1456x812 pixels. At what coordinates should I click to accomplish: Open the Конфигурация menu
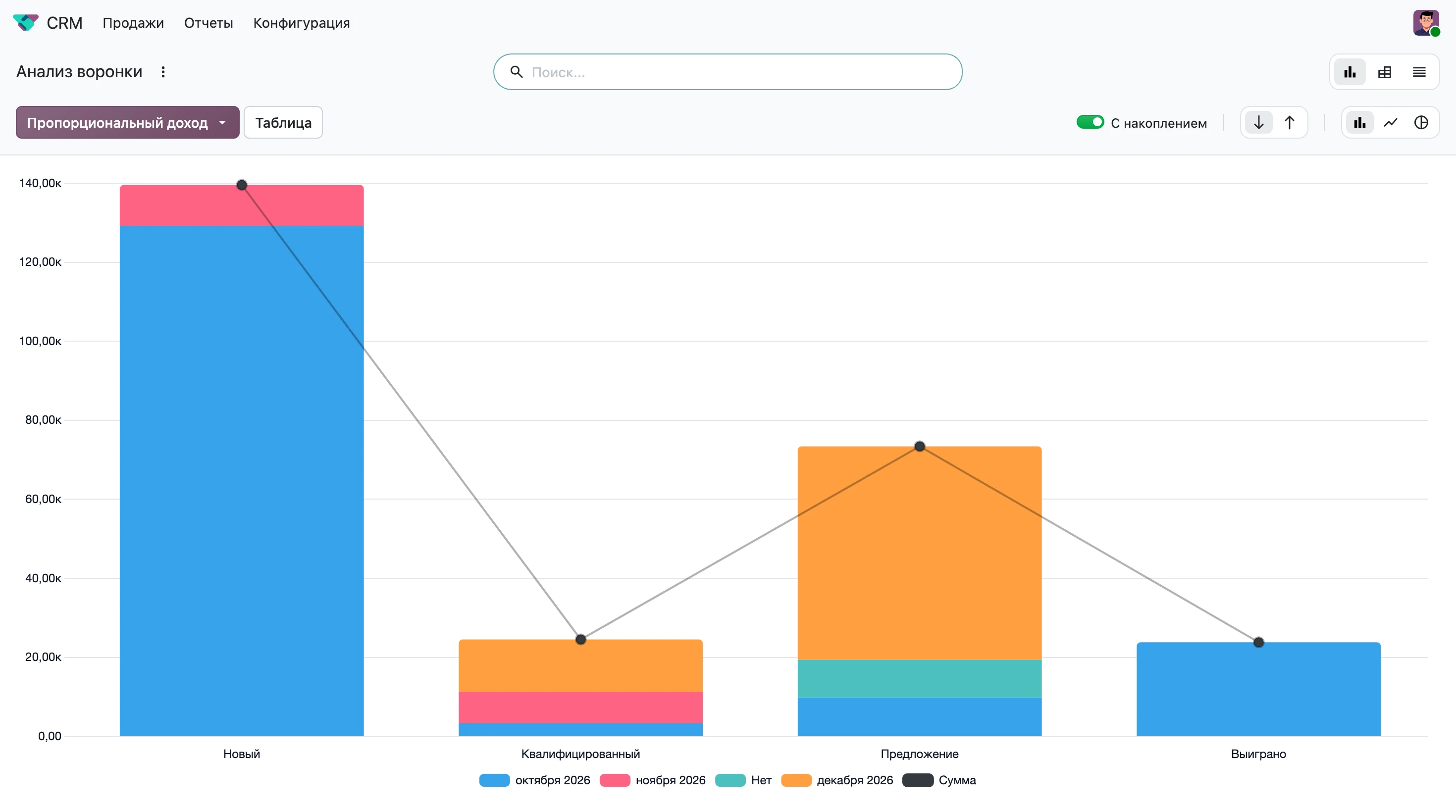301,23
